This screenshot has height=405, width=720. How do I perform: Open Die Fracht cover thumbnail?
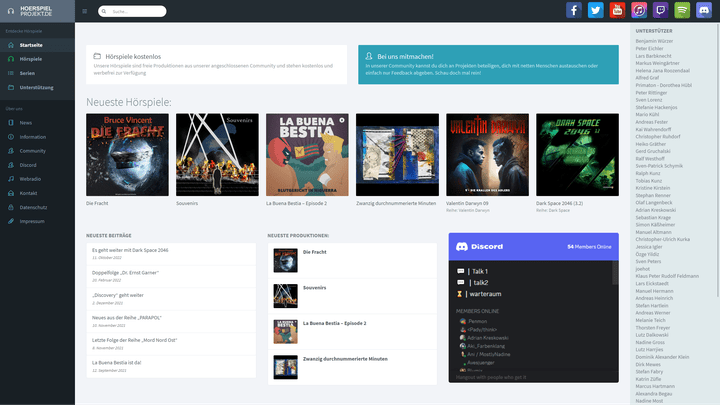127,155
